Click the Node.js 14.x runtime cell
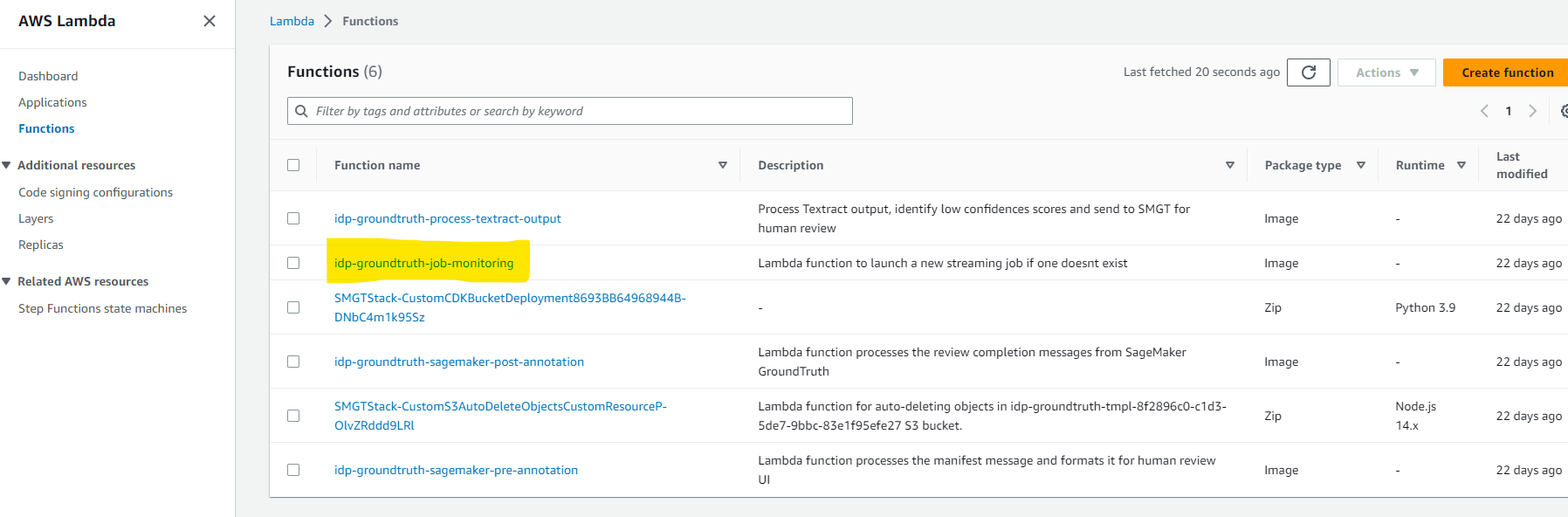 click(x=1415, y=416)
